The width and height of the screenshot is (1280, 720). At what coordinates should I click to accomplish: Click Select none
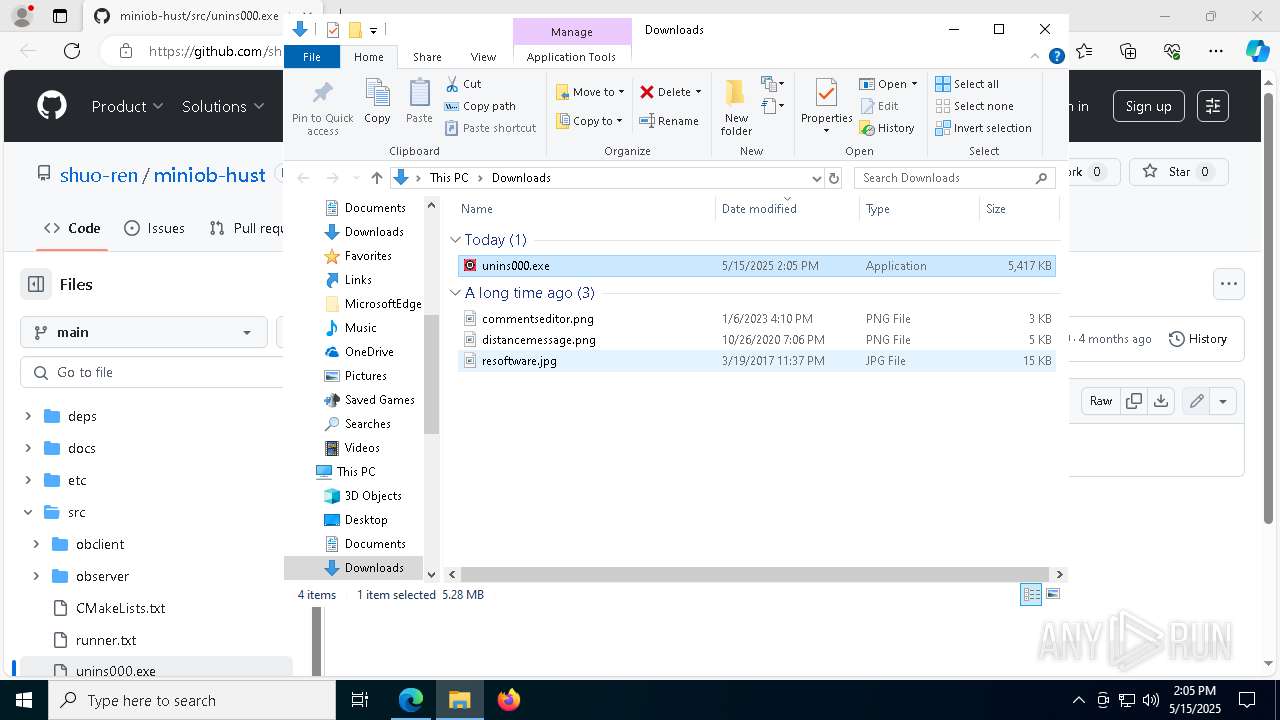click(974, 106)
